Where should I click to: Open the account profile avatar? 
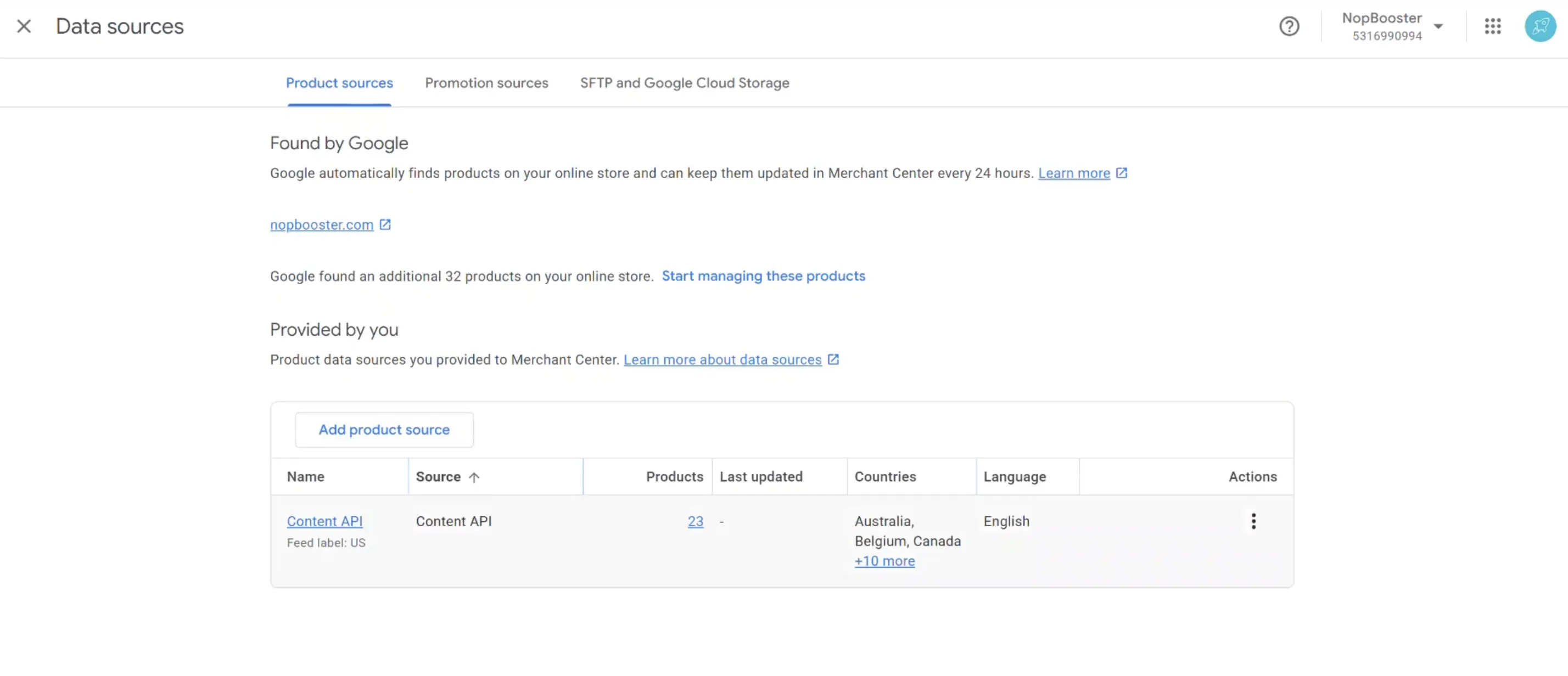click(1539, 26)
